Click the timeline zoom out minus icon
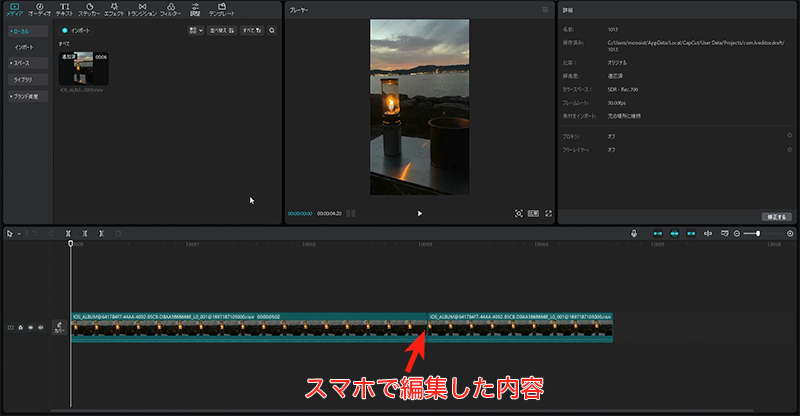 pyautogui.click(x=737, y=233)
